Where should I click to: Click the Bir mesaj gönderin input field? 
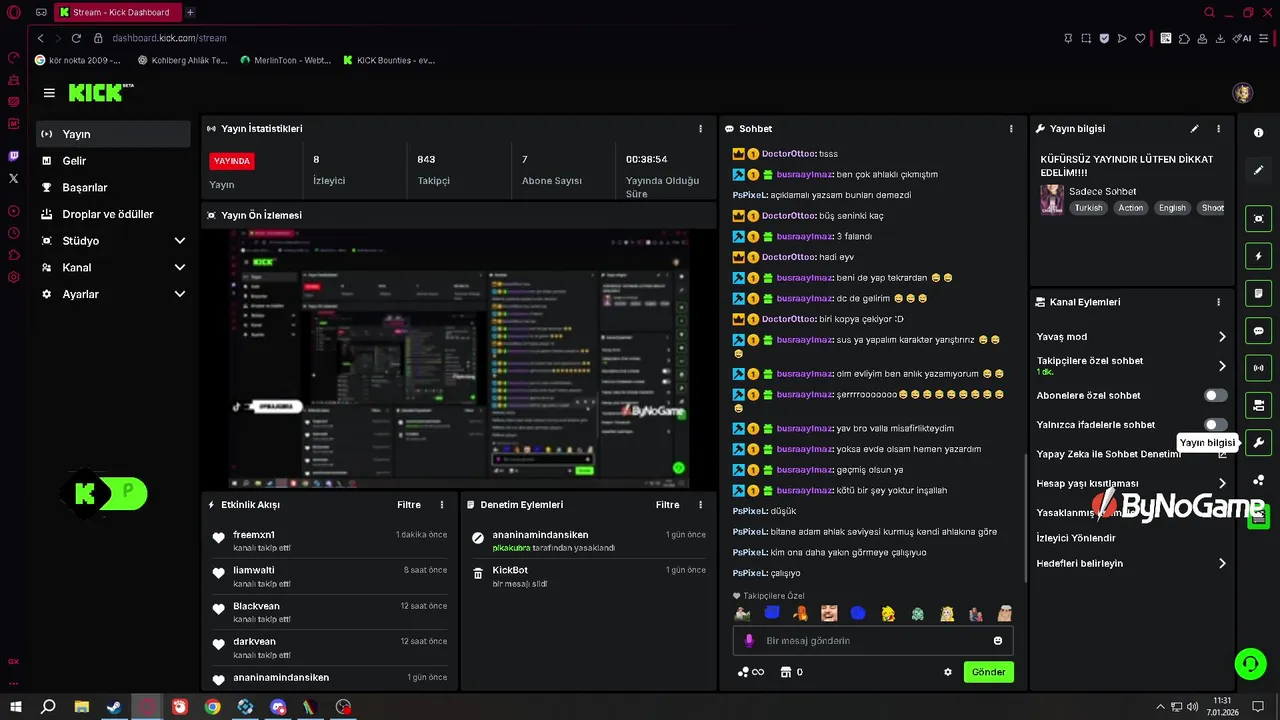coord(873,640)
